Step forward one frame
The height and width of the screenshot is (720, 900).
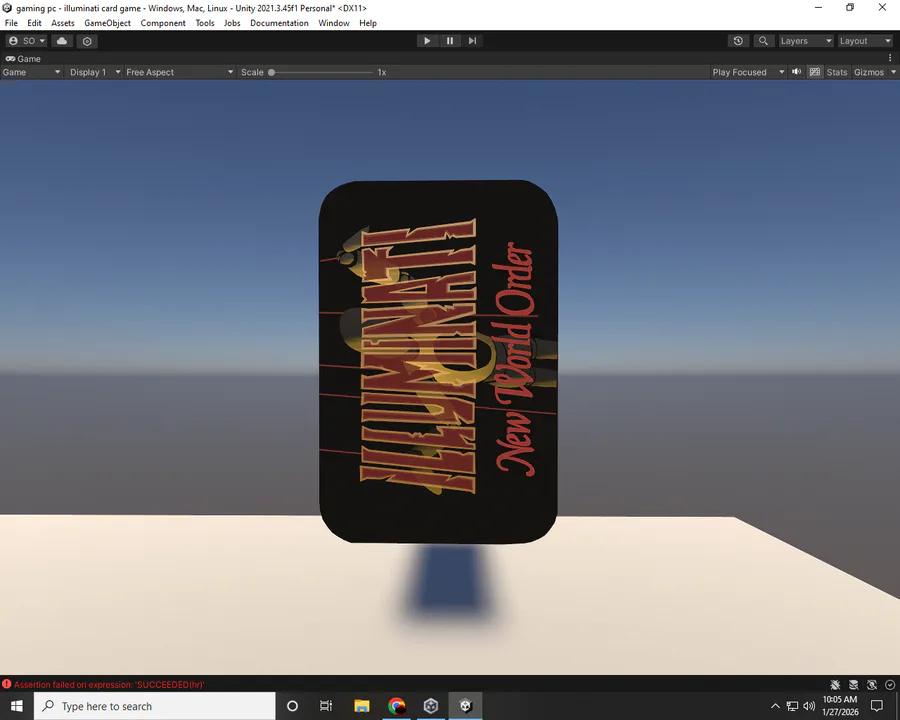tap(472, 41)
